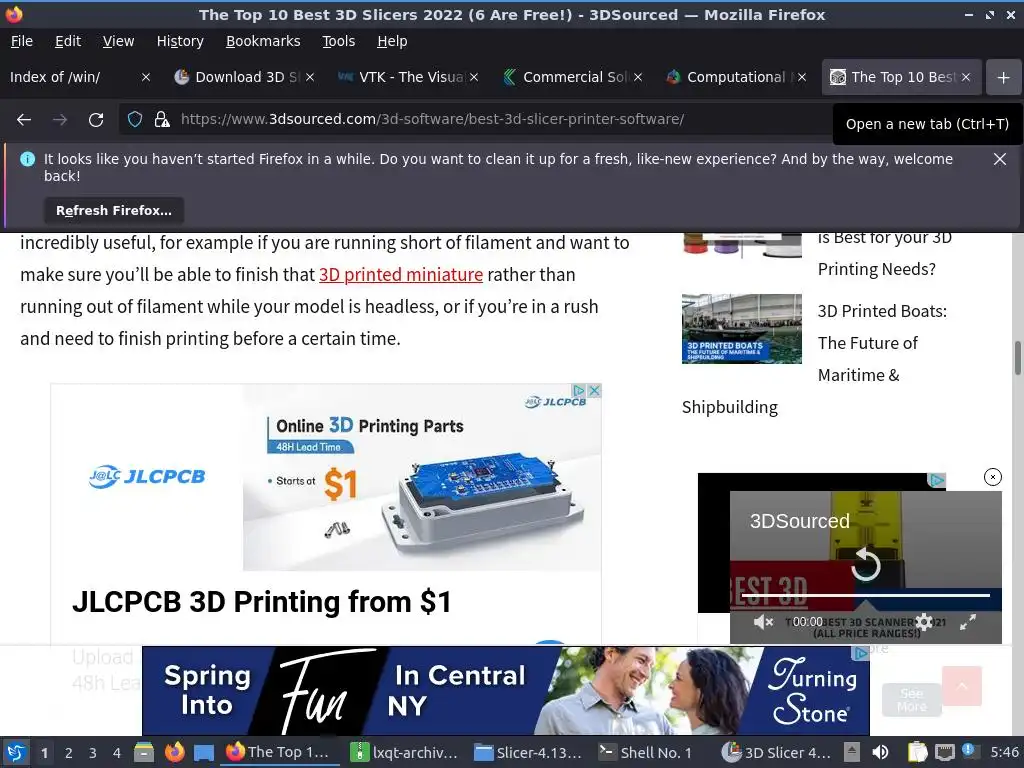Open the network status tray icon
The image size is (1024, 768).
[x=944, y=752]
